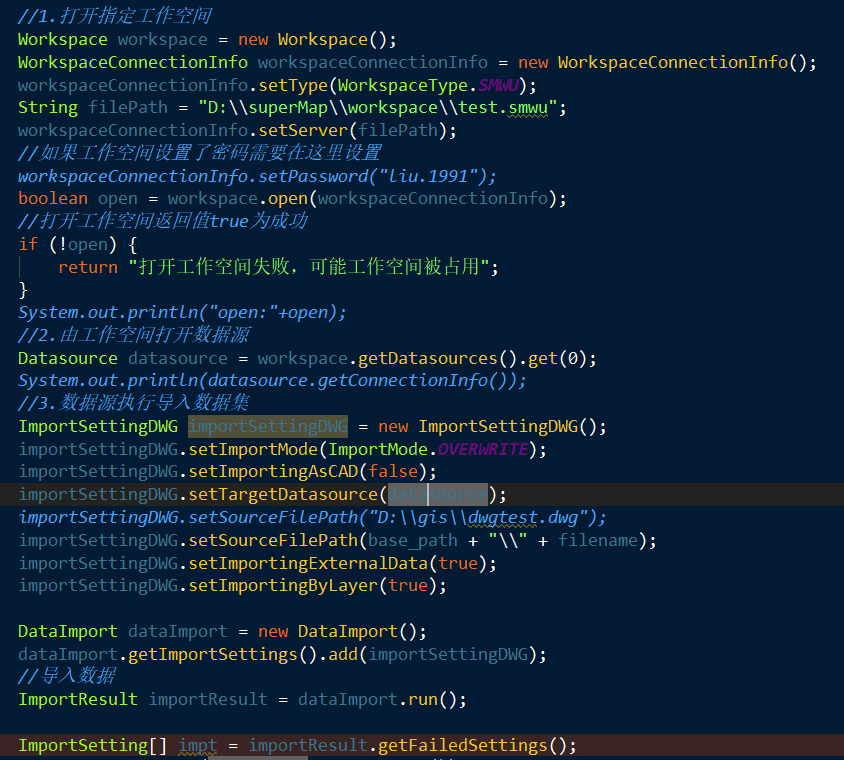Click underlined variable "impt"
This screenshot has height=760, width=844.
tap(198, 745)
